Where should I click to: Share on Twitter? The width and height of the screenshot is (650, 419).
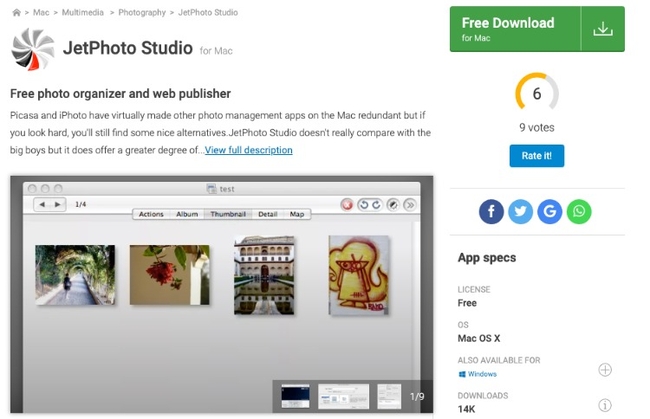click(520, 211)
